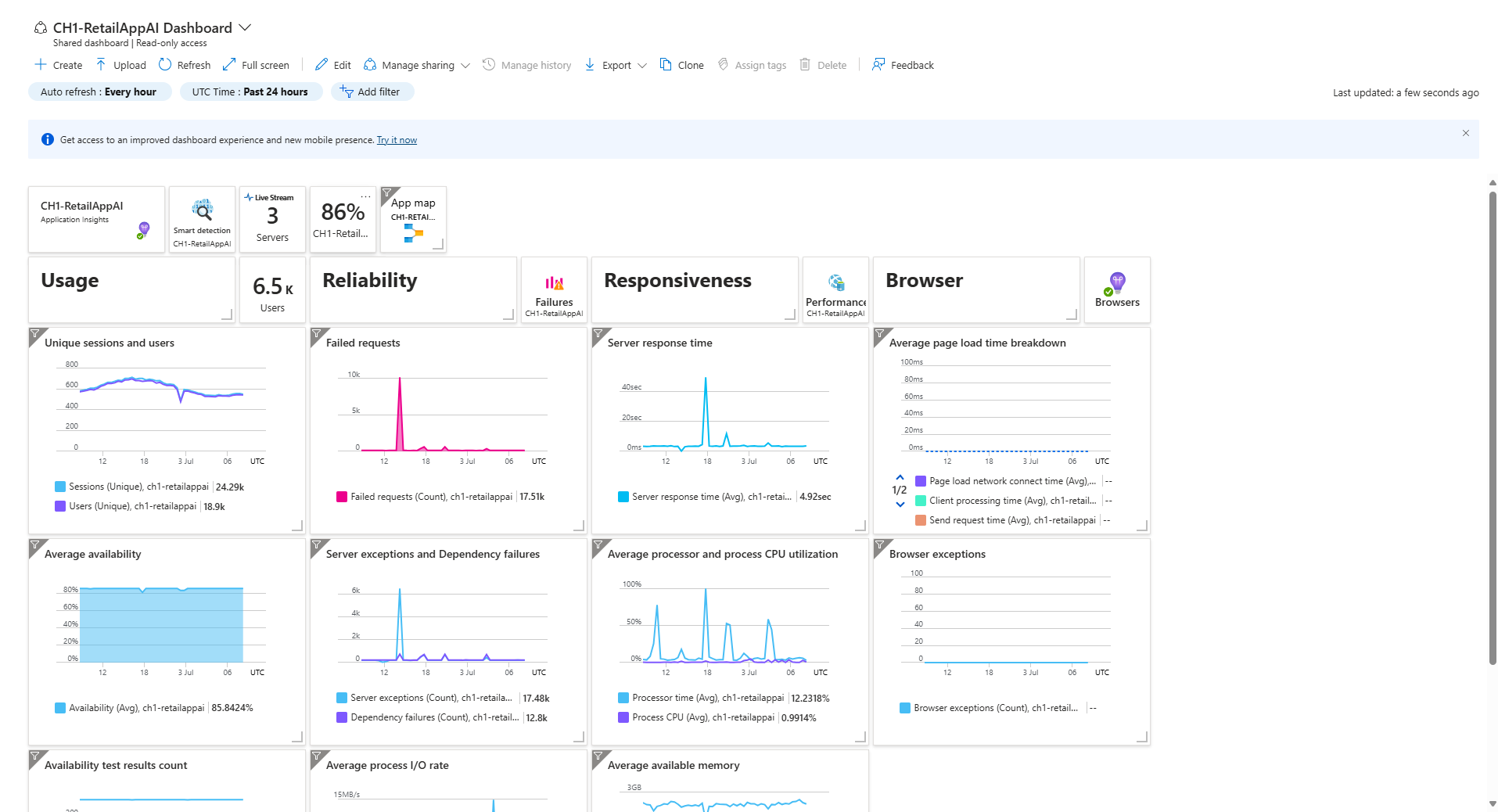This screenshot has width=1498, height=812.
Task: Open the Failures tile under Reliability
Action: pyautogui.click(x=553, y=289)
